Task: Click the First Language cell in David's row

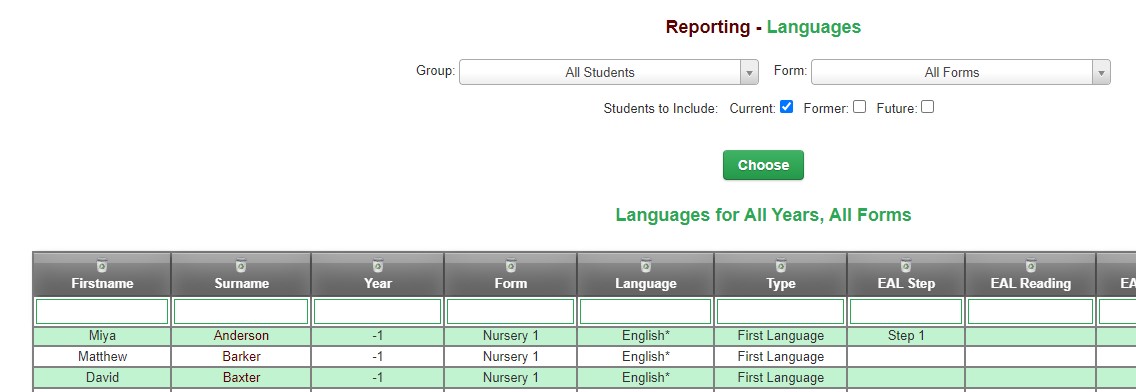Action: click(780, 378)
